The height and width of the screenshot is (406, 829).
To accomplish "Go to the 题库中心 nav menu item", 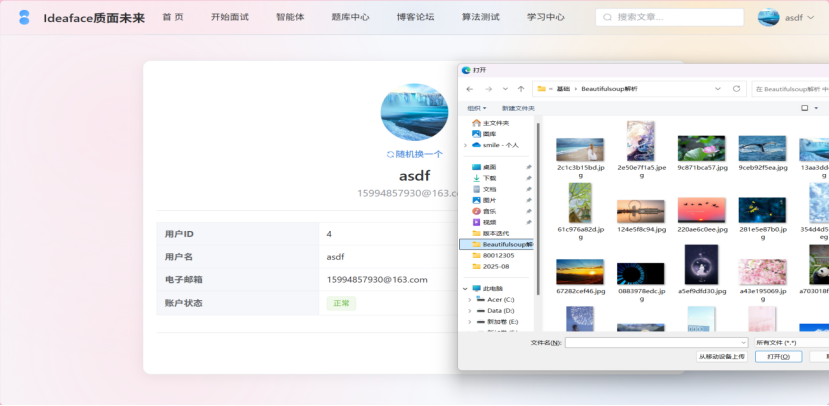I will pos(350,17).
